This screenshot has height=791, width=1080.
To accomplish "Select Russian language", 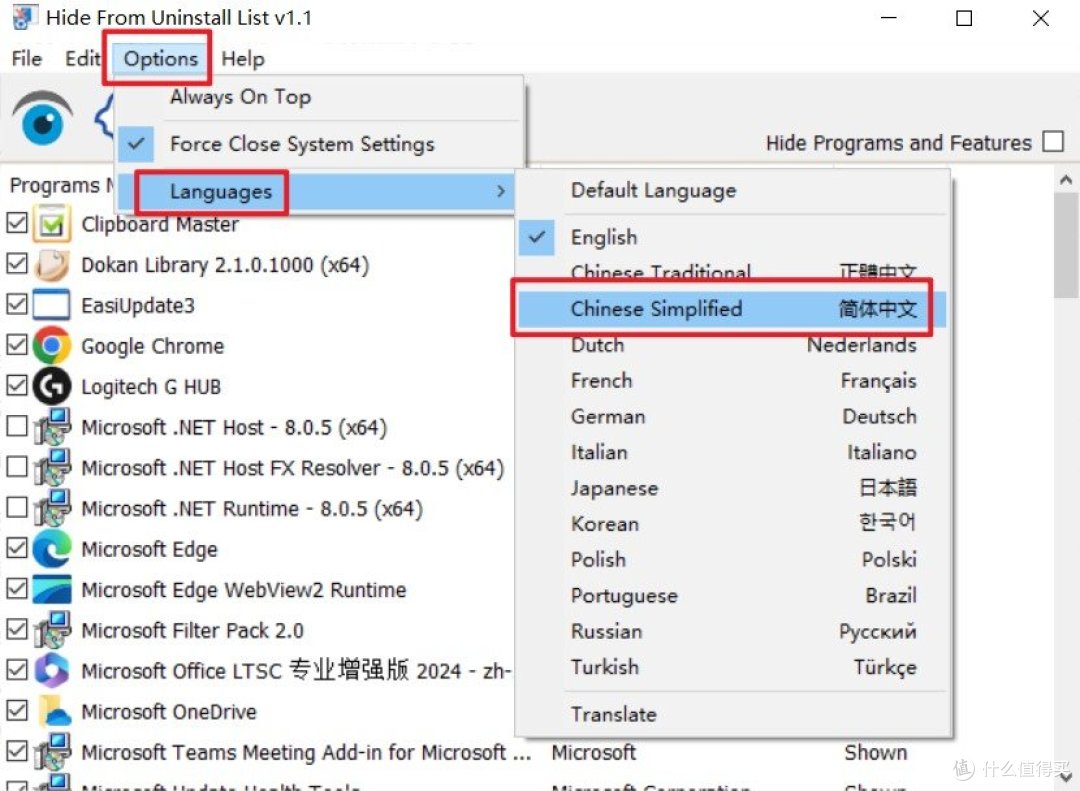I will click(732, 631).
